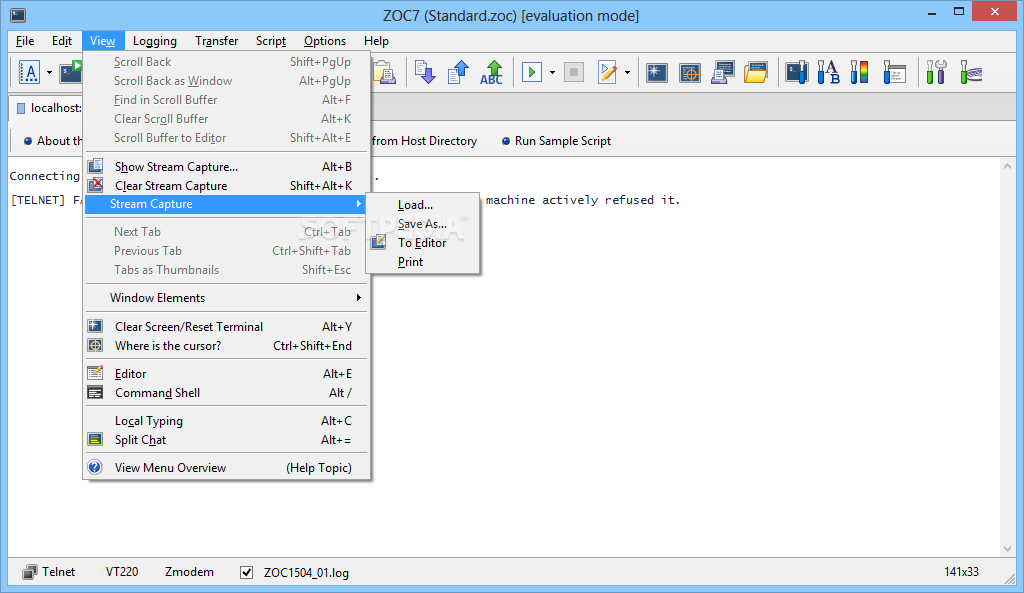The width and height of the screenshot is (1024, 593).
Task: Open View Menu Overview help topic
Action: [226, 468]
